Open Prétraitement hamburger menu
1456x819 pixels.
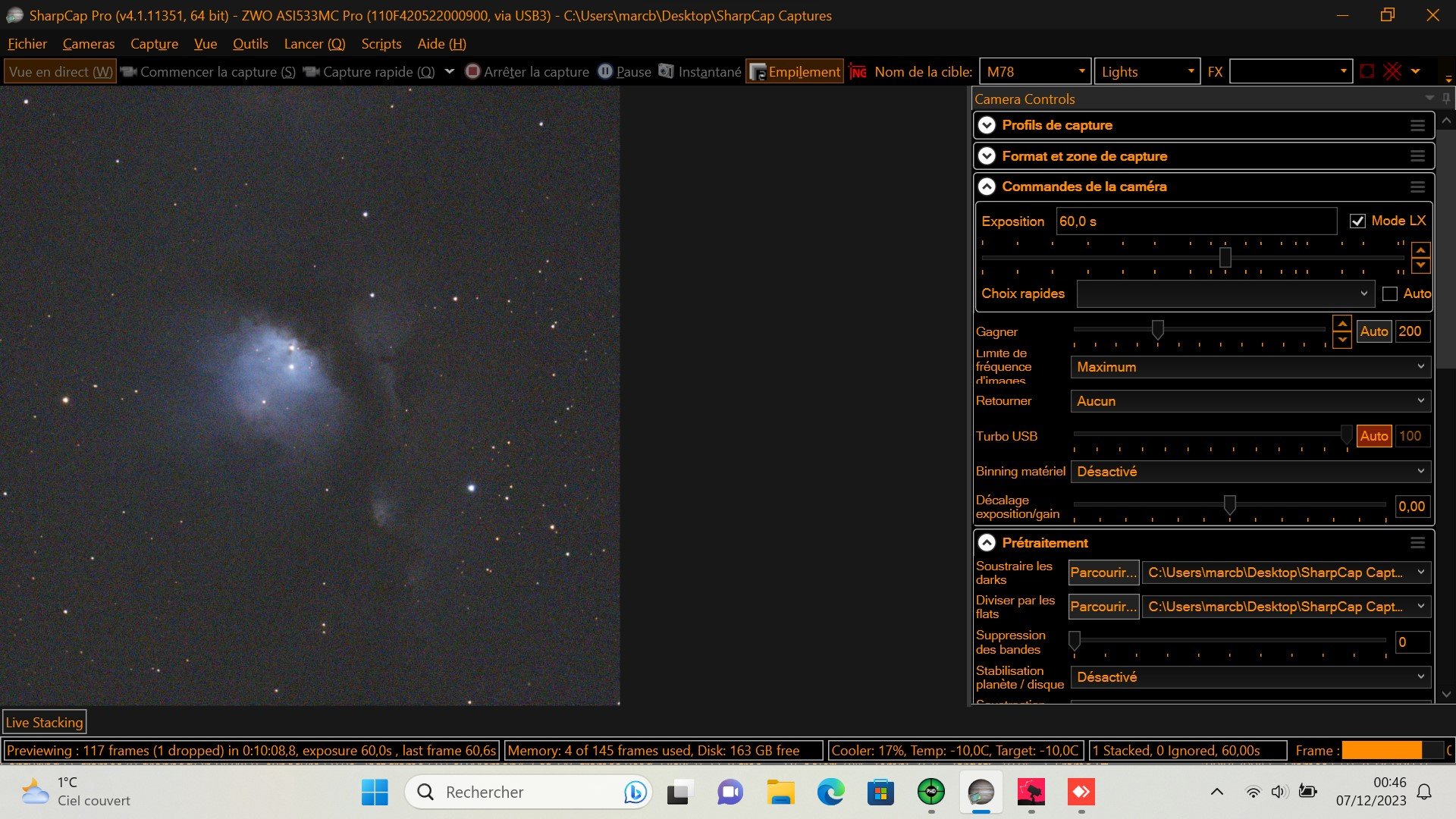click(1417, 543)
